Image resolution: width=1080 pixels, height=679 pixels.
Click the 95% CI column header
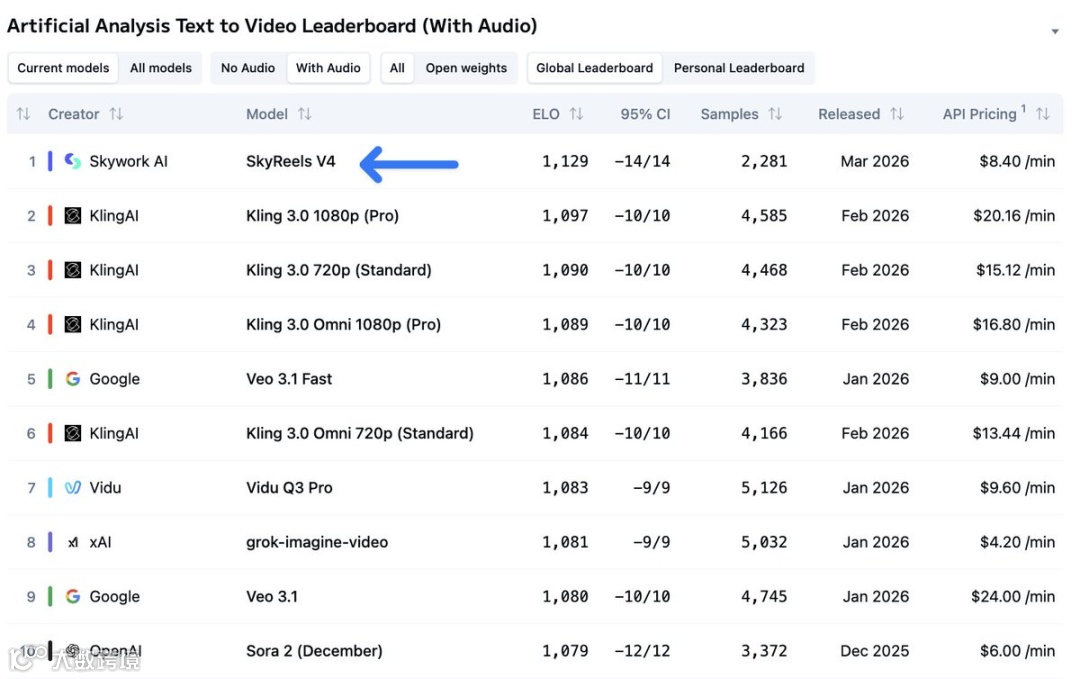[x=645, y=114]
